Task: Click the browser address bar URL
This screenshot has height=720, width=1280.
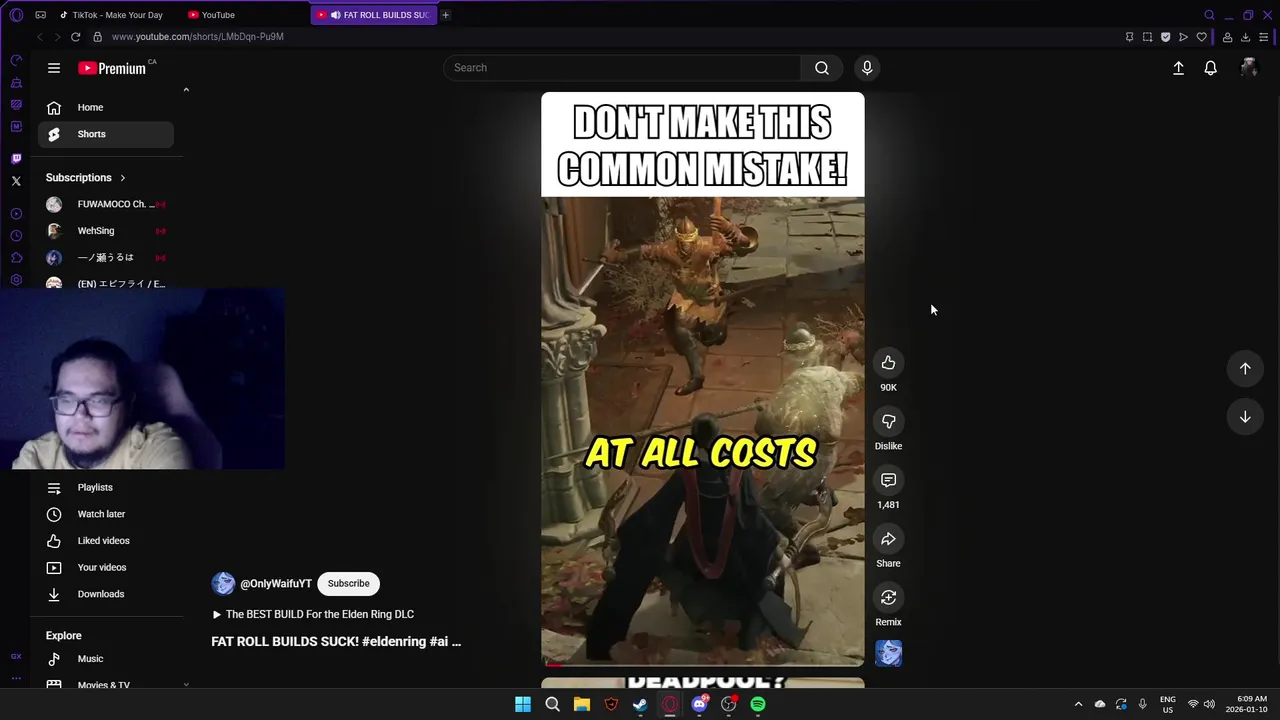Action: tap(198, 37)
